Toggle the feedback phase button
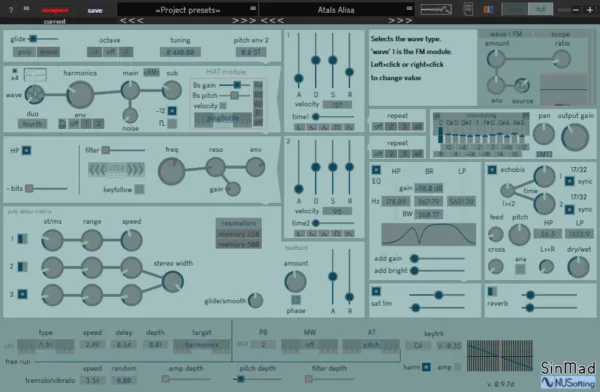The width and height of the screenshot is (600, 392). tap(296, 299)
